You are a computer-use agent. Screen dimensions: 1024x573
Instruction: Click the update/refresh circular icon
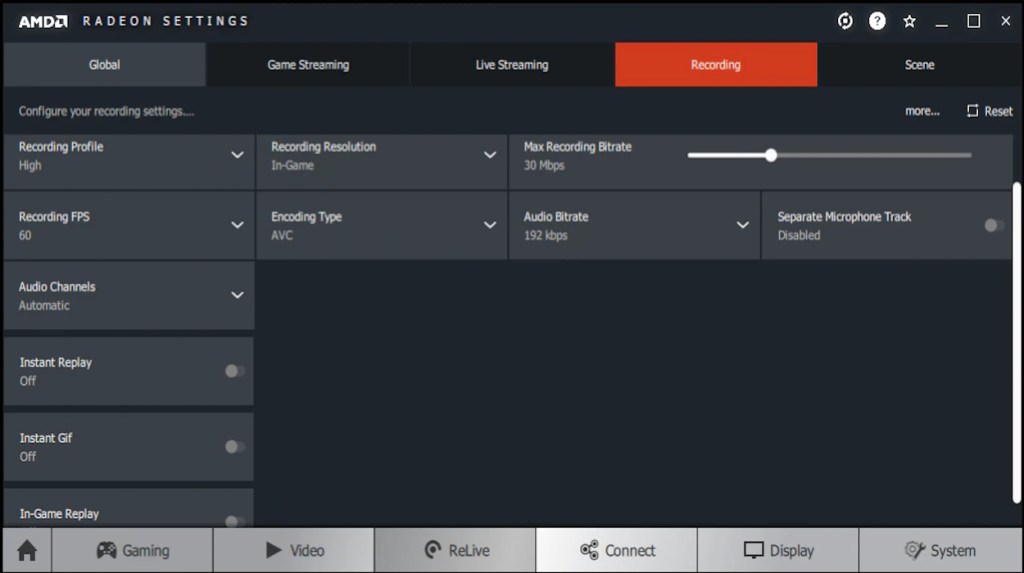[x=845, y=21]
